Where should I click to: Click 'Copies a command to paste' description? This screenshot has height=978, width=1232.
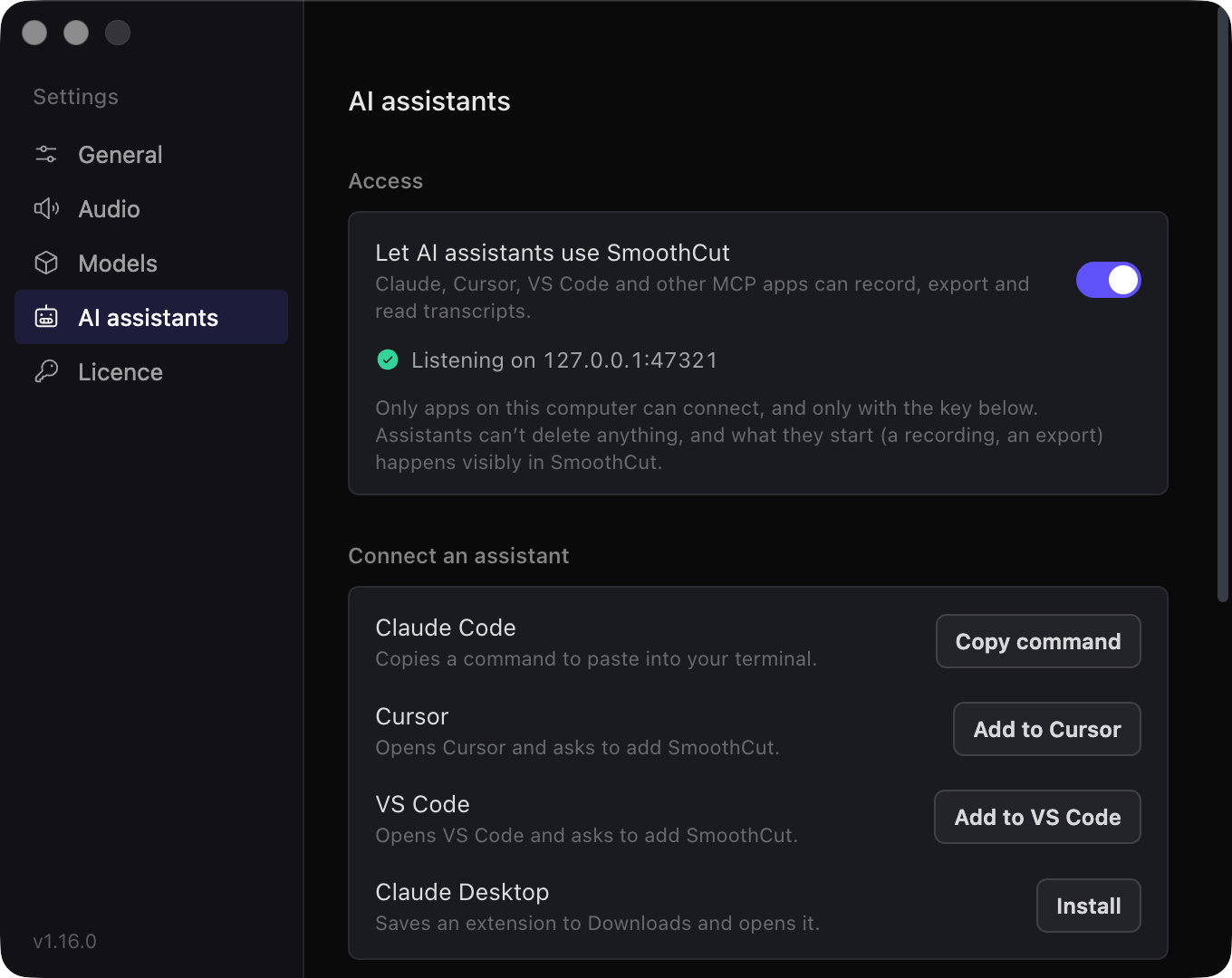(596, 659)
